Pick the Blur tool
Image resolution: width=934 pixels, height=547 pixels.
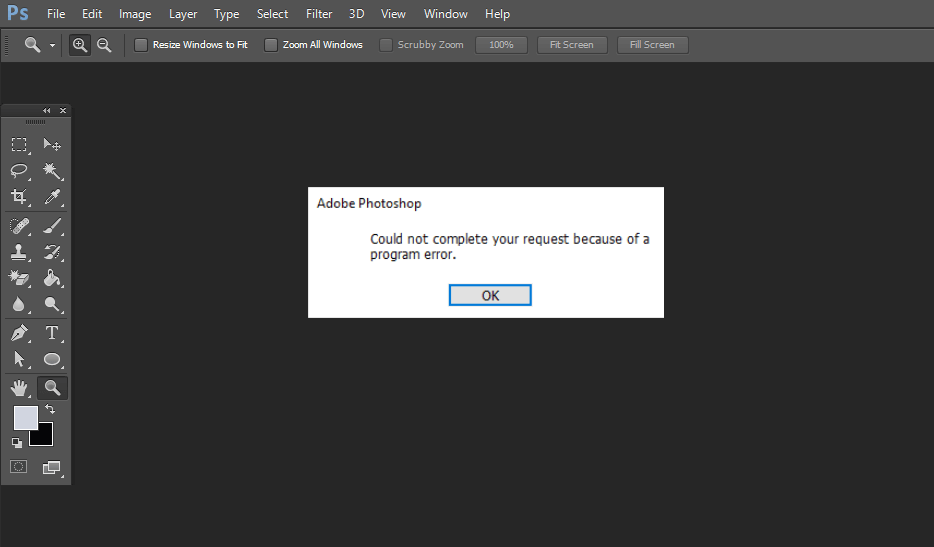[x=19, y=304]
